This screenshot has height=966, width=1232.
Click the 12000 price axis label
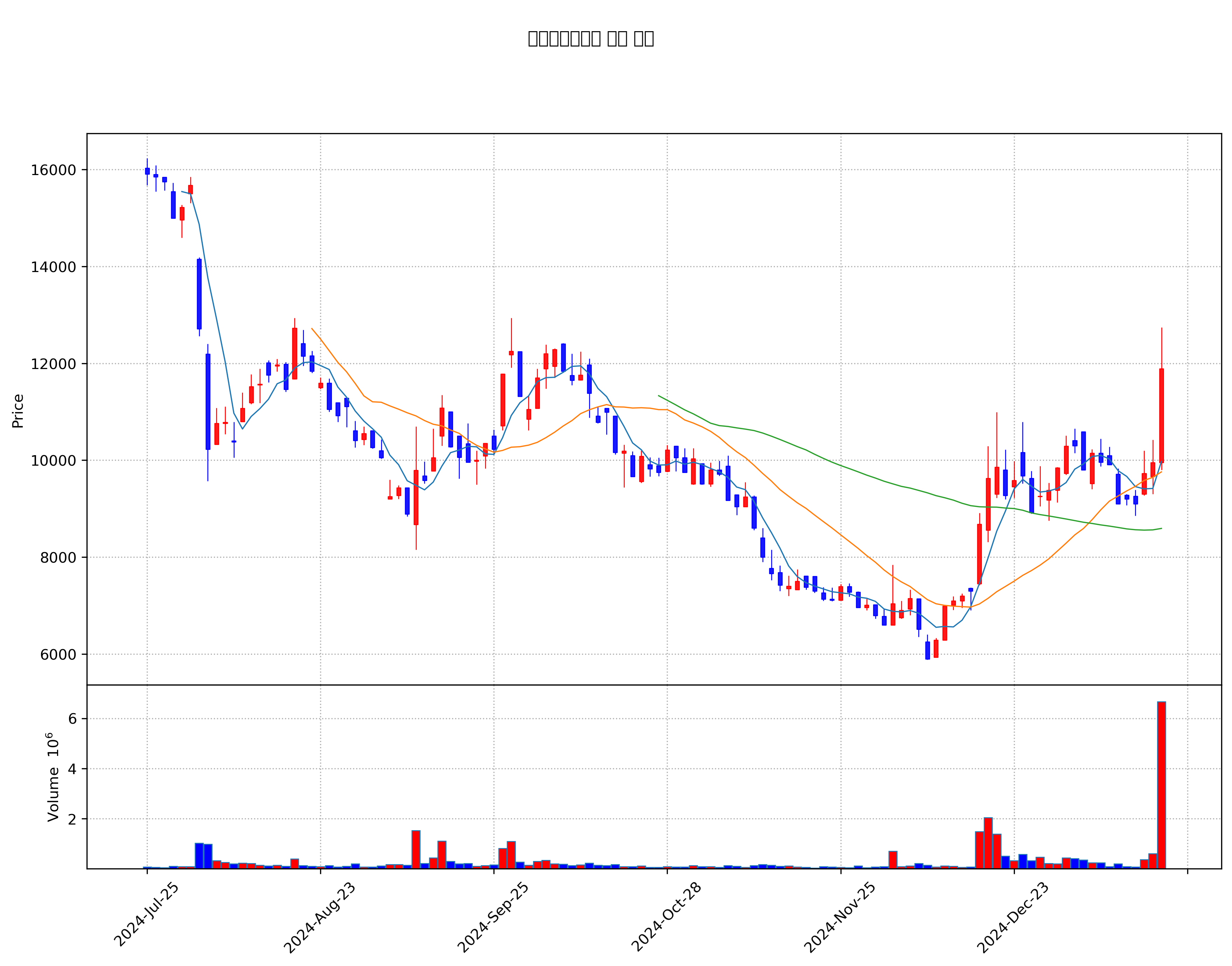53,364
